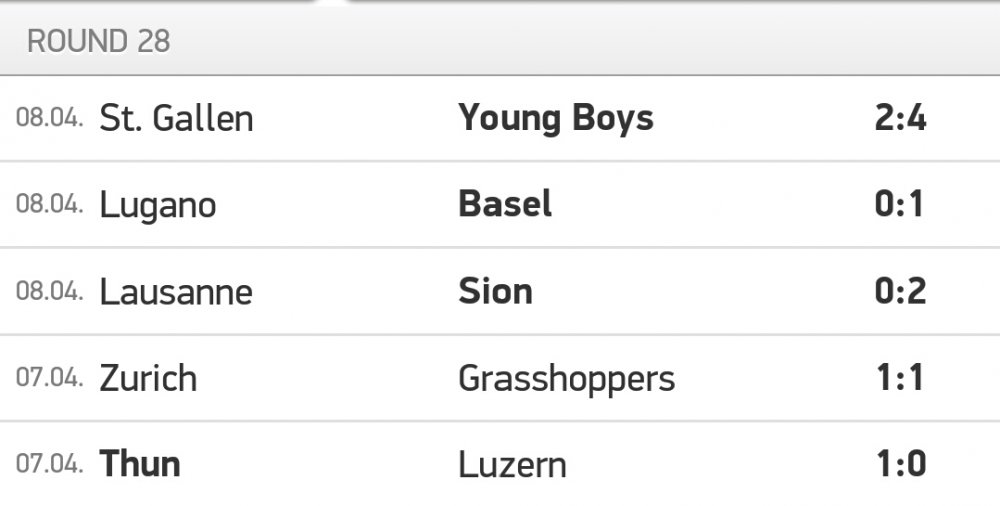
Task: View the 1:1 match score
Action: point(901,377)
